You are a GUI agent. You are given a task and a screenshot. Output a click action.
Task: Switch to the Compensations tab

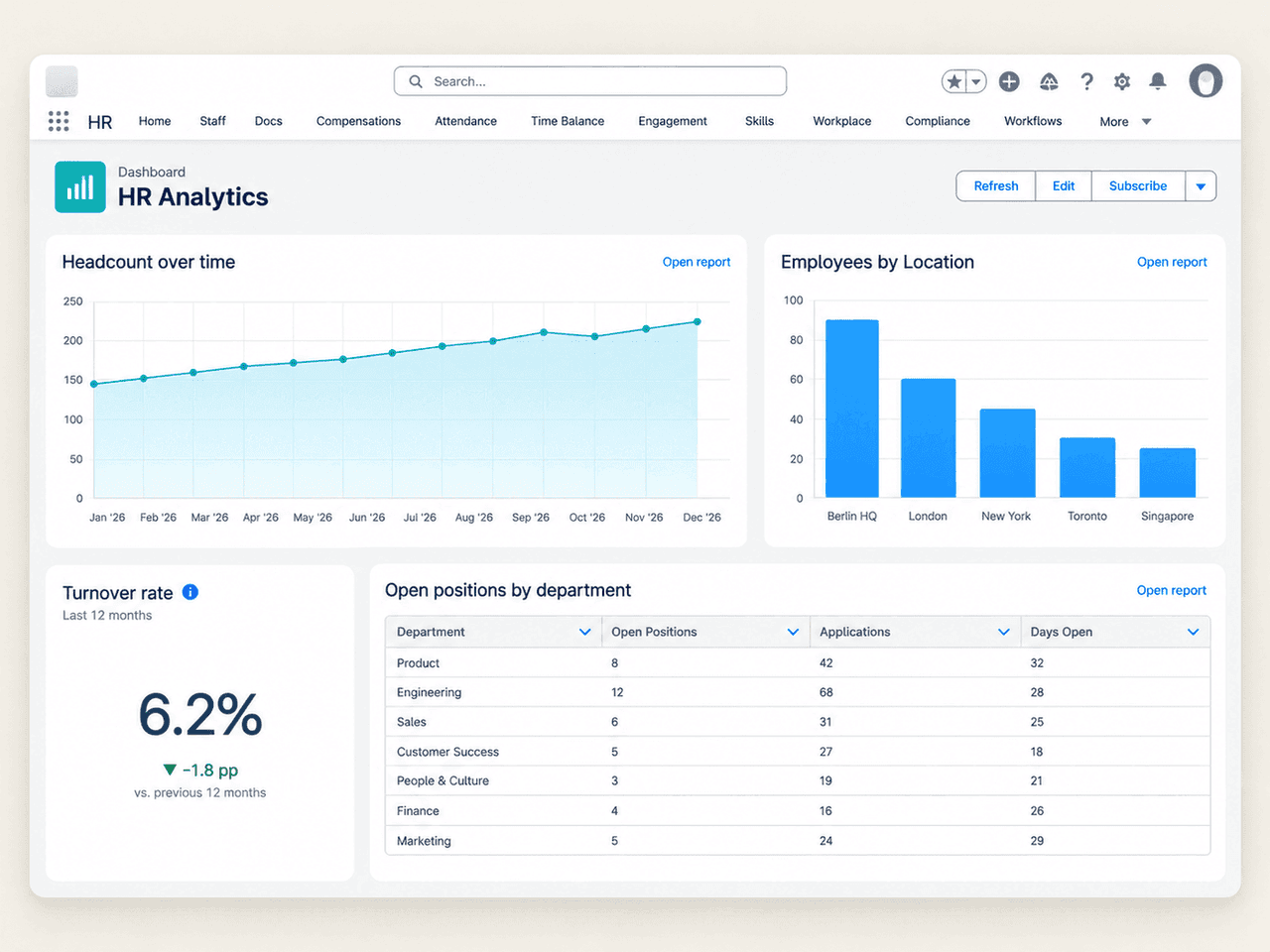click(358, 121)
